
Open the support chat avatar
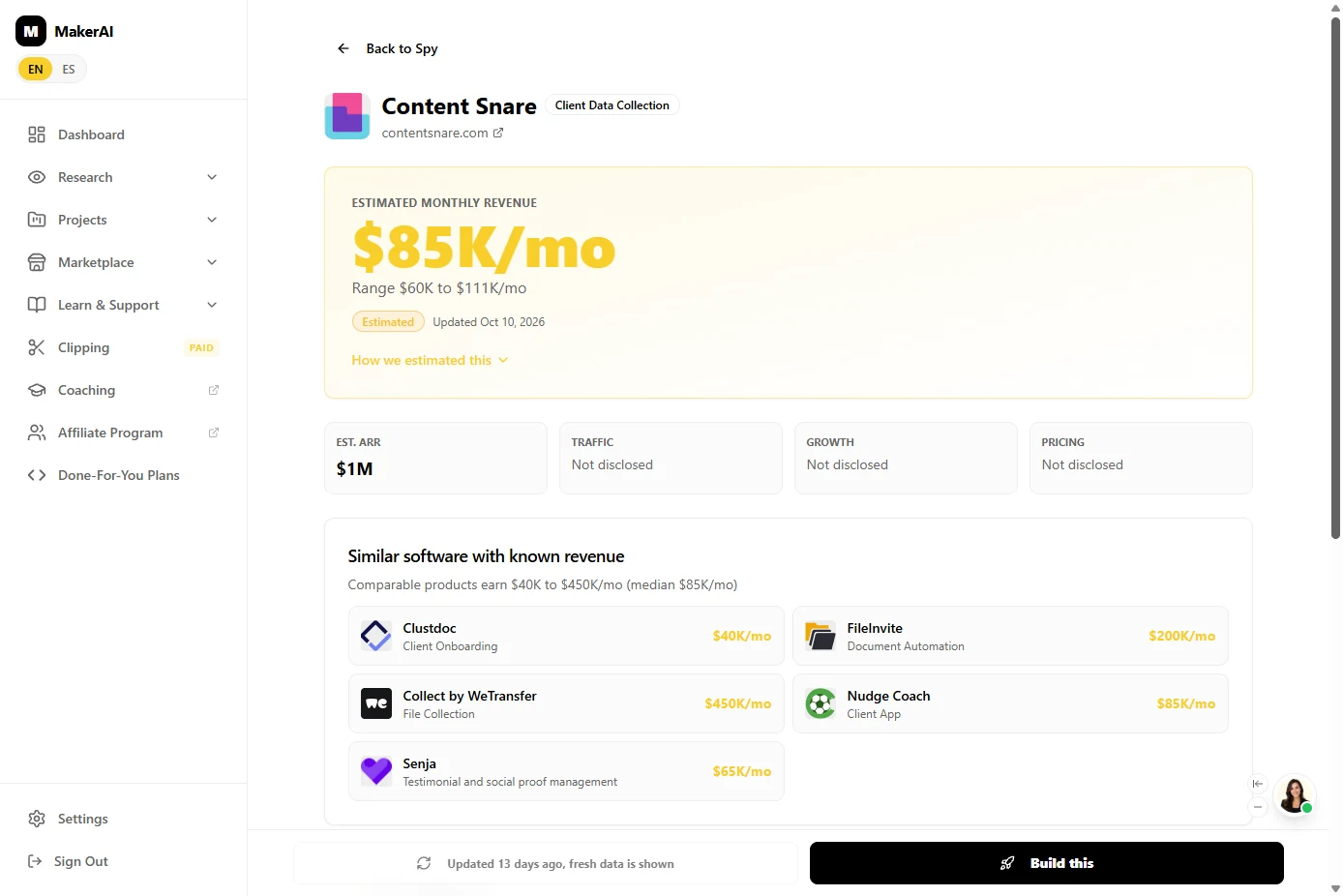coord(1295,795)
